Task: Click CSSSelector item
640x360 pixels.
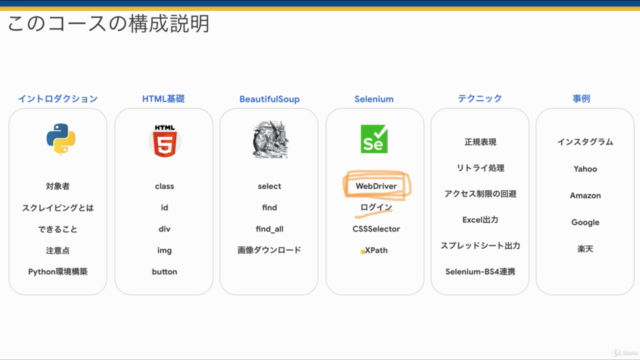Action: click(376, 229)
